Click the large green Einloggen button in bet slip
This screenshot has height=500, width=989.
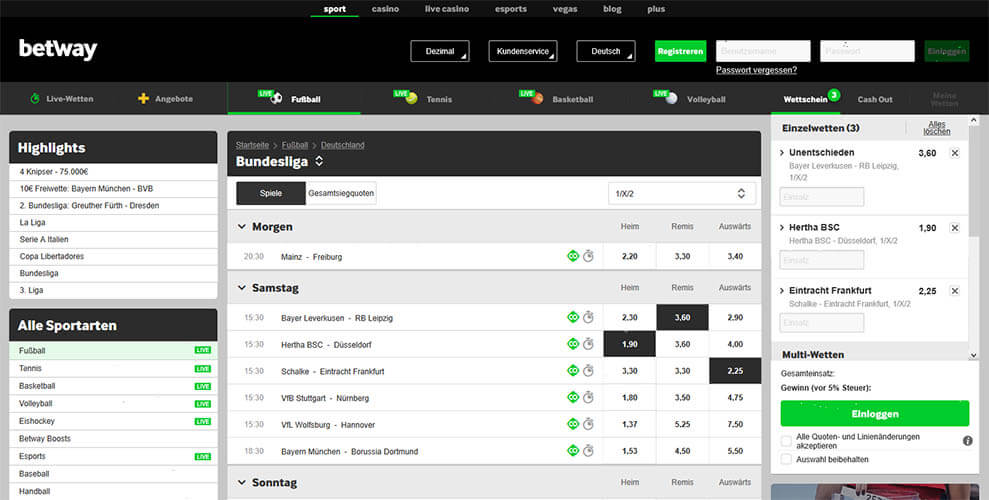(875, 414)
